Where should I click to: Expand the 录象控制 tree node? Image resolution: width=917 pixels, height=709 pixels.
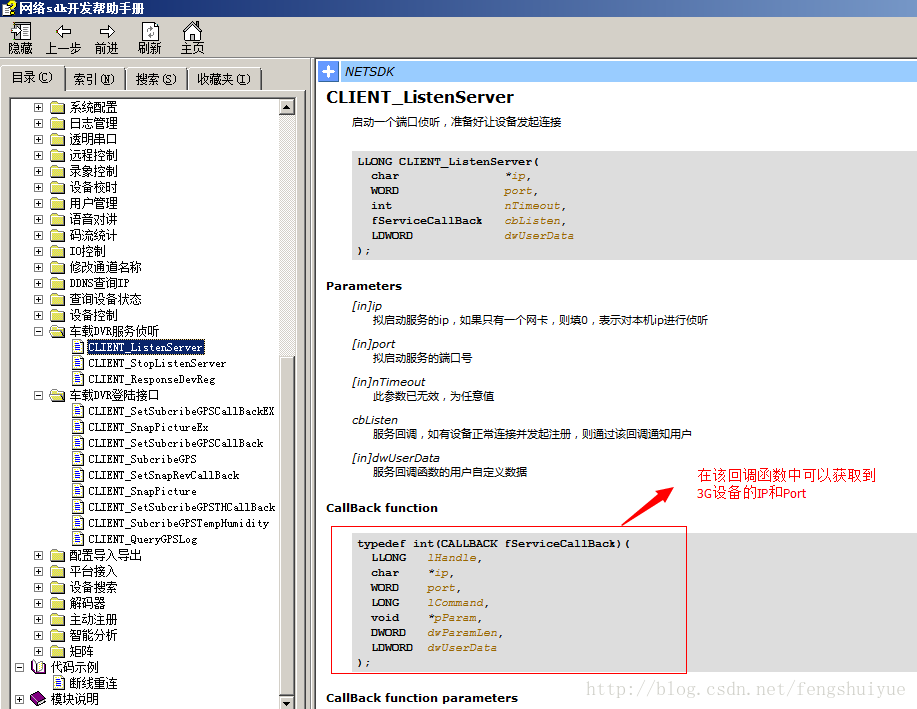click(38, 171)
